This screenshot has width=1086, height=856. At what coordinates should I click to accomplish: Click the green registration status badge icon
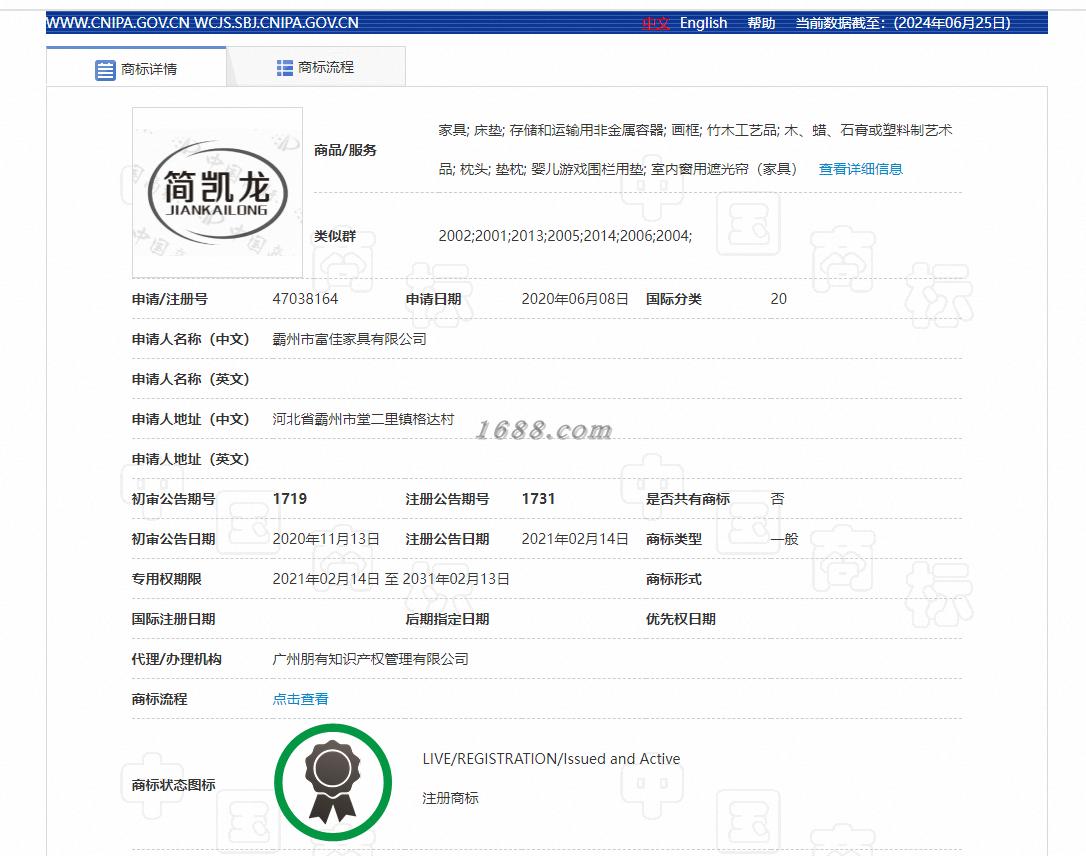333,783
